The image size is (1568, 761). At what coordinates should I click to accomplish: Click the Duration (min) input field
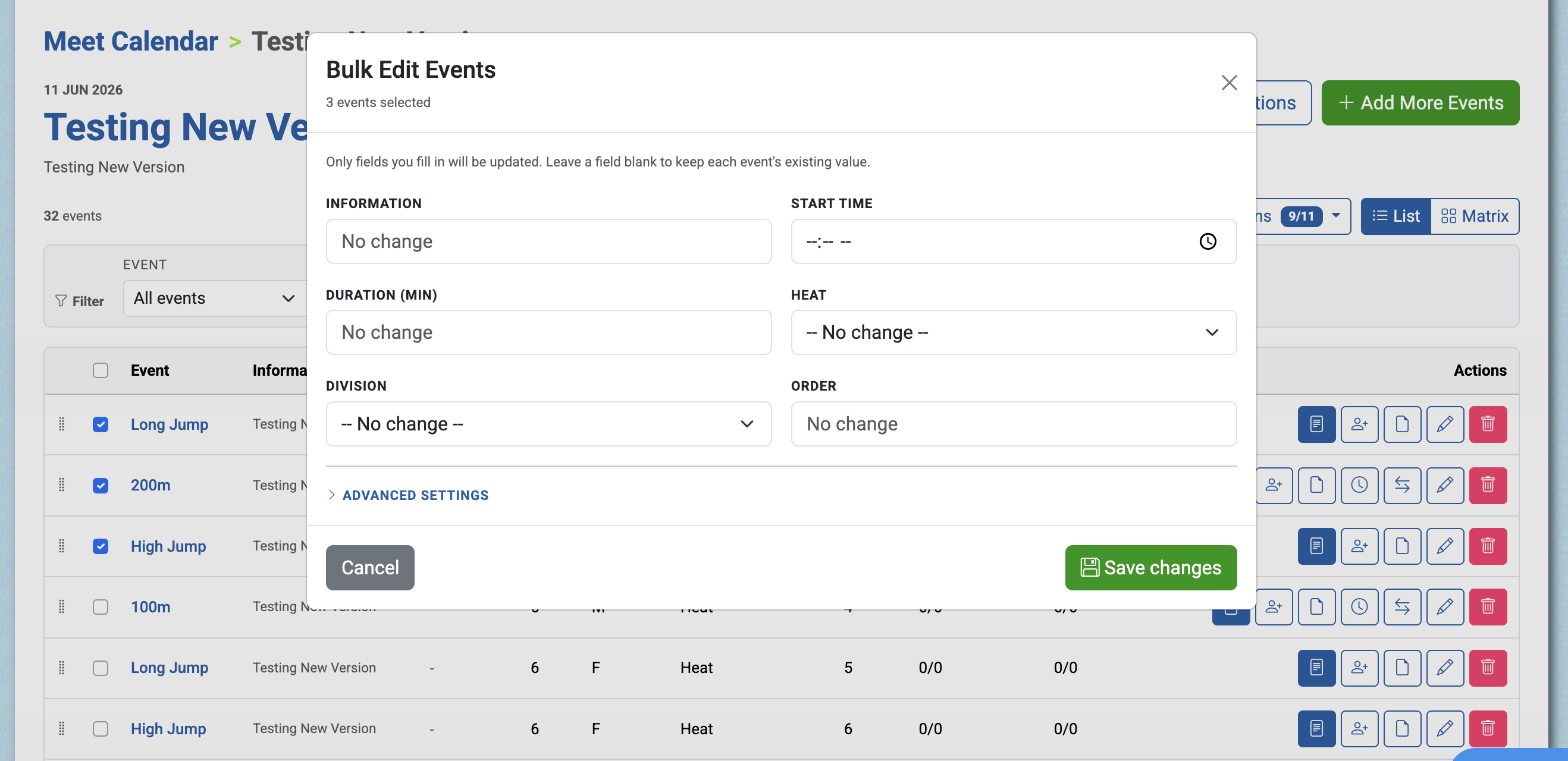(548, 332)
